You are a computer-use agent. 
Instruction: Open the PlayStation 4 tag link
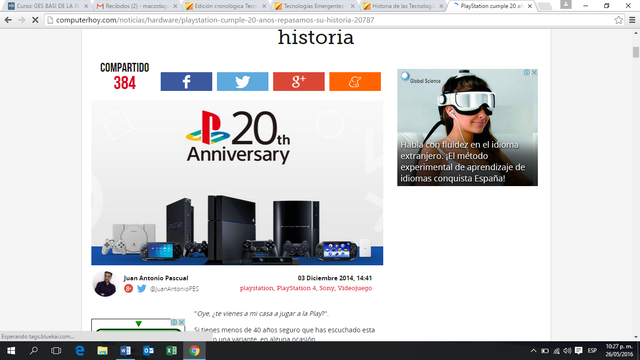pyautogui.click(x=296, y=288)
